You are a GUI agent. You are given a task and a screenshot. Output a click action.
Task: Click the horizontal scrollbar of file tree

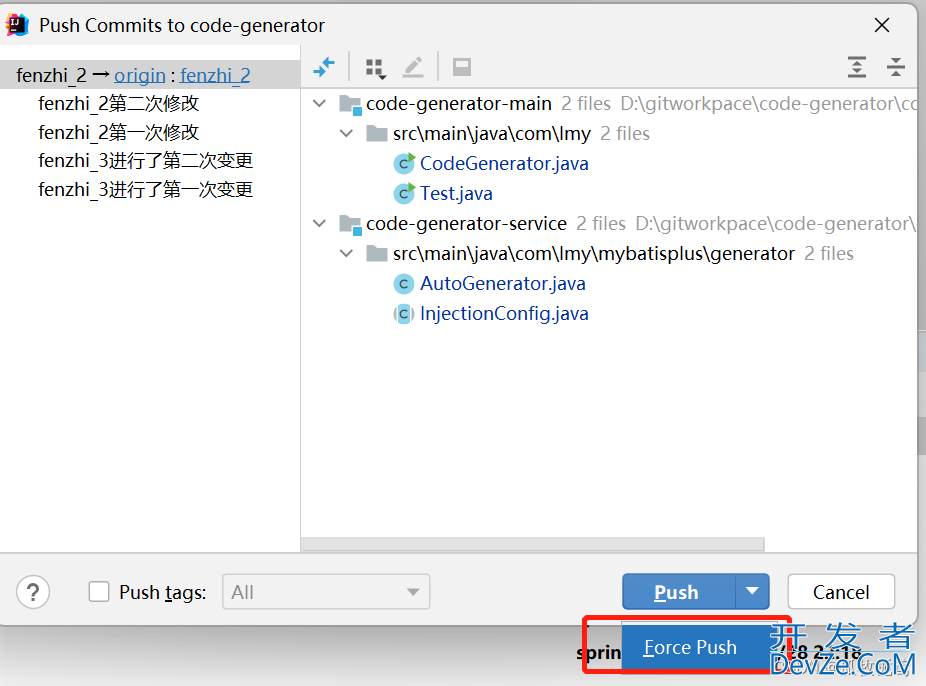tap(533, 544)
